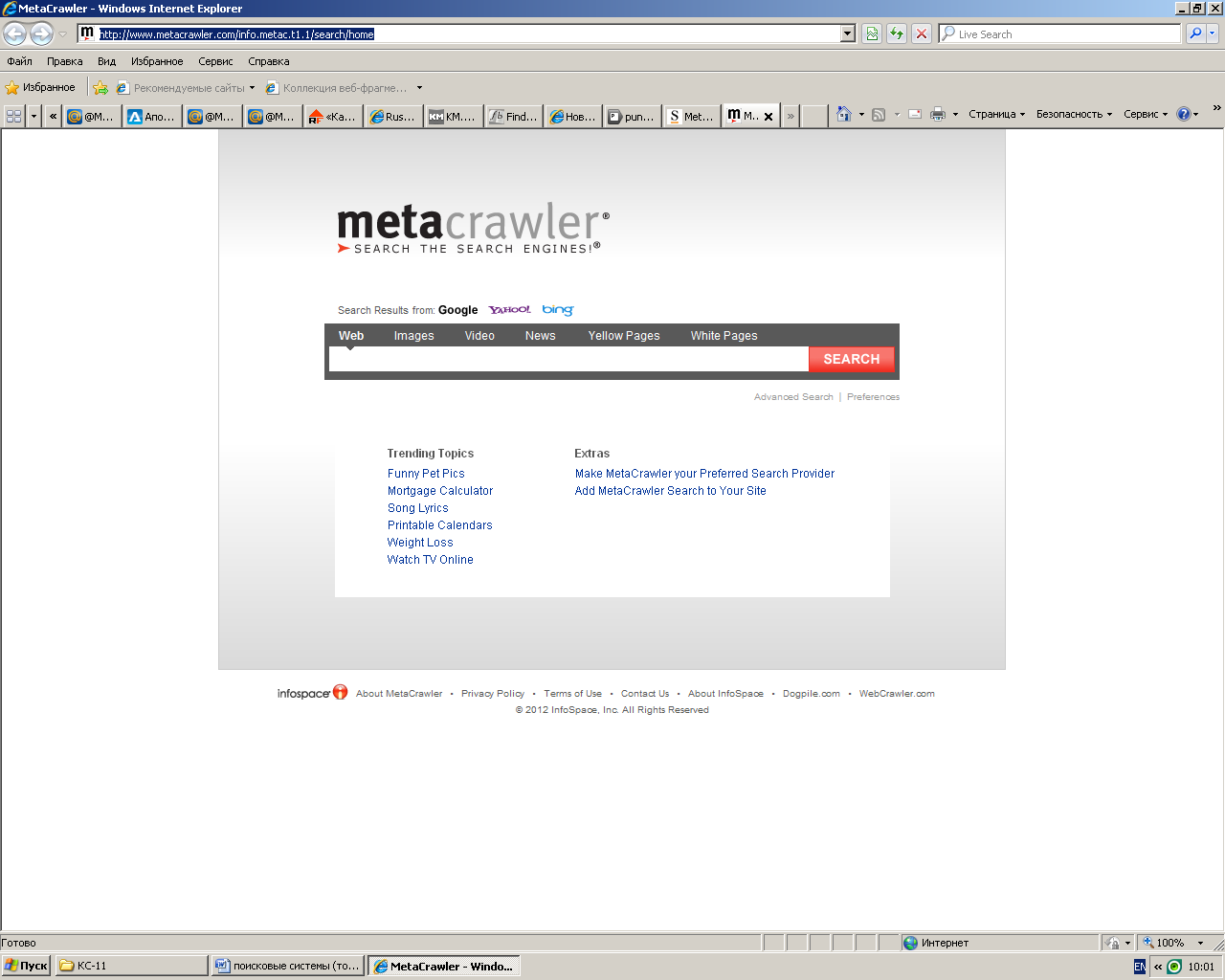Select the Images search tab
Viewport: 1225px width, 980px height.
pos(413,336)
